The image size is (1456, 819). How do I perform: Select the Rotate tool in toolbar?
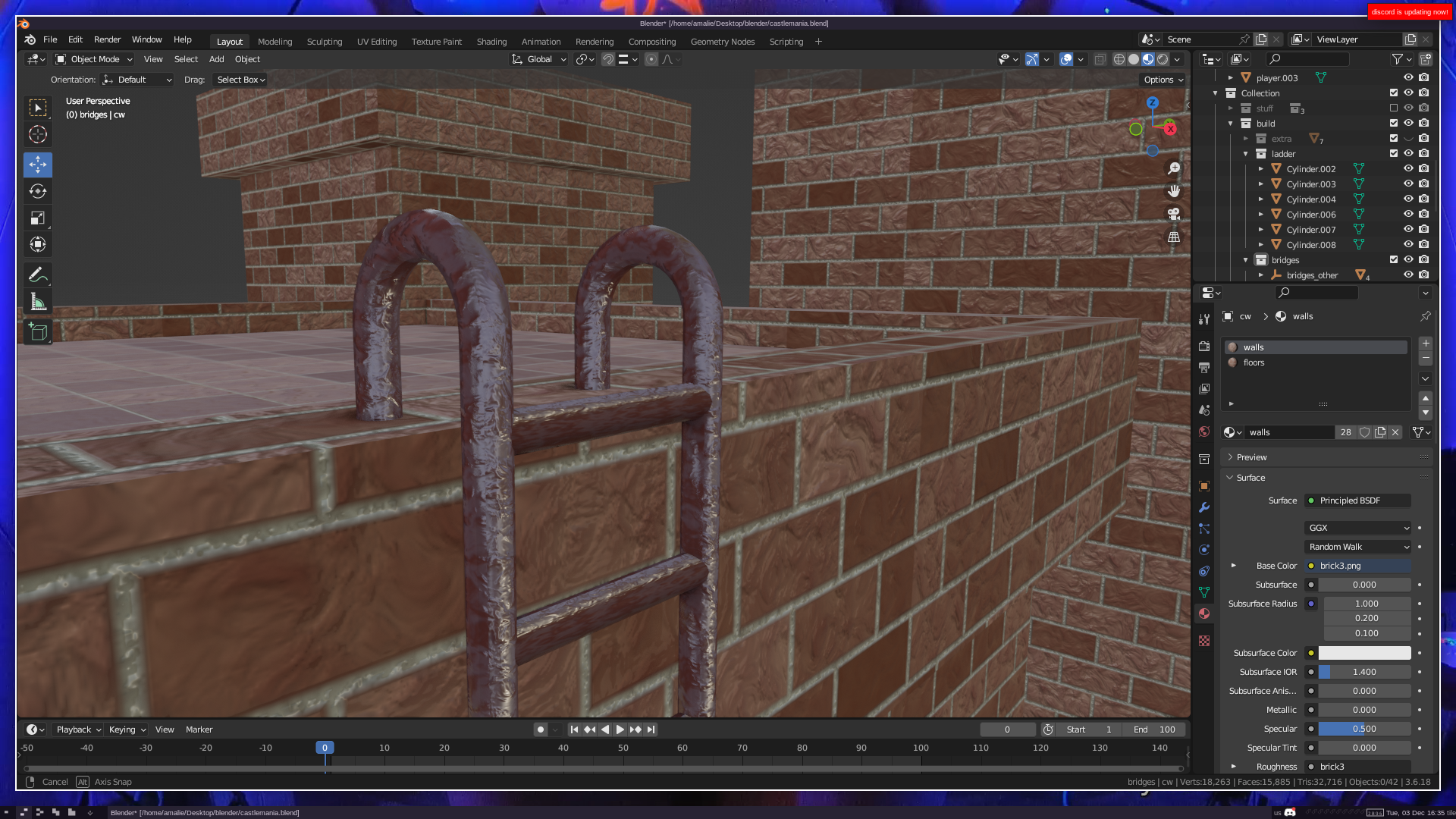[x=38, y=191]
